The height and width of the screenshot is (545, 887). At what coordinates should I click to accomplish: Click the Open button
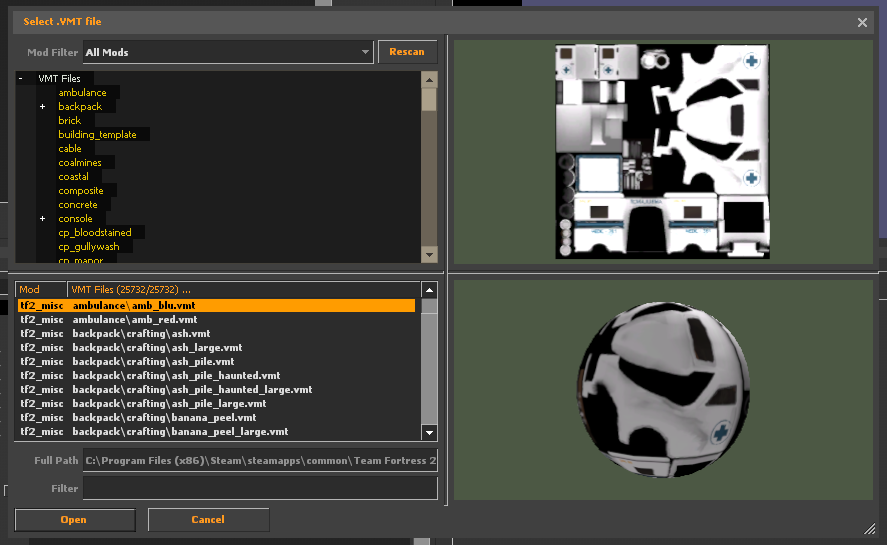75,520
